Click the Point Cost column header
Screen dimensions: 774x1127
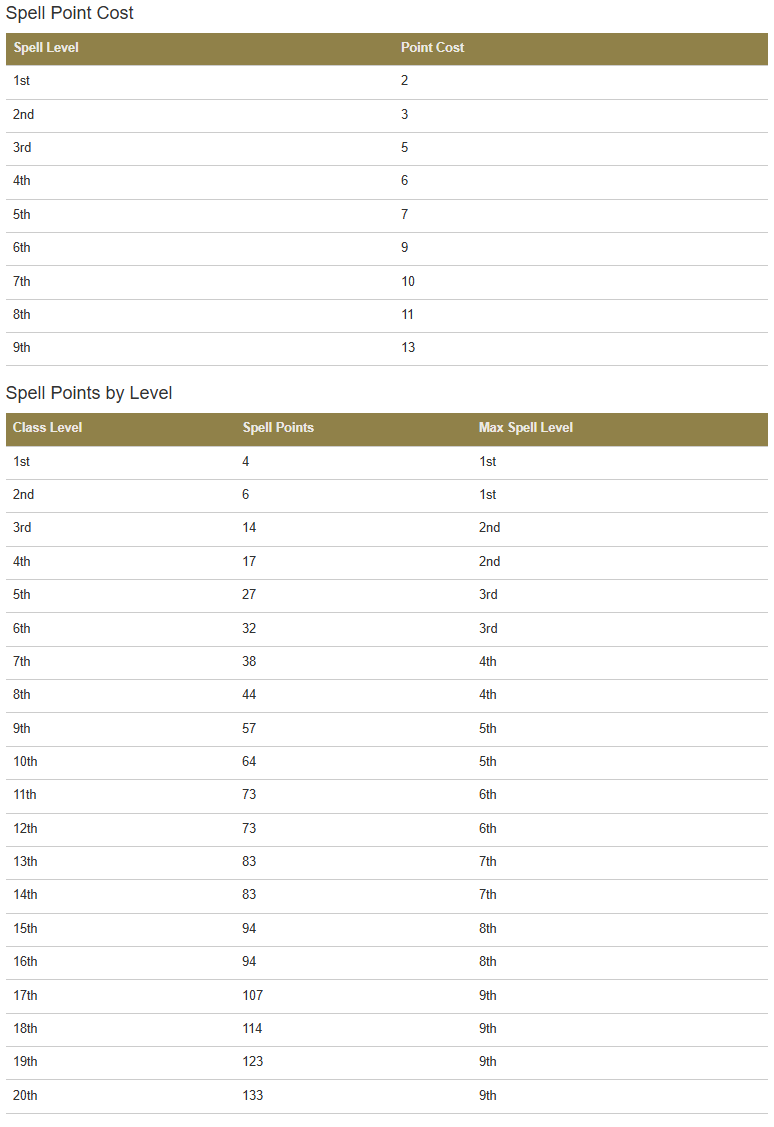(432, 47)
